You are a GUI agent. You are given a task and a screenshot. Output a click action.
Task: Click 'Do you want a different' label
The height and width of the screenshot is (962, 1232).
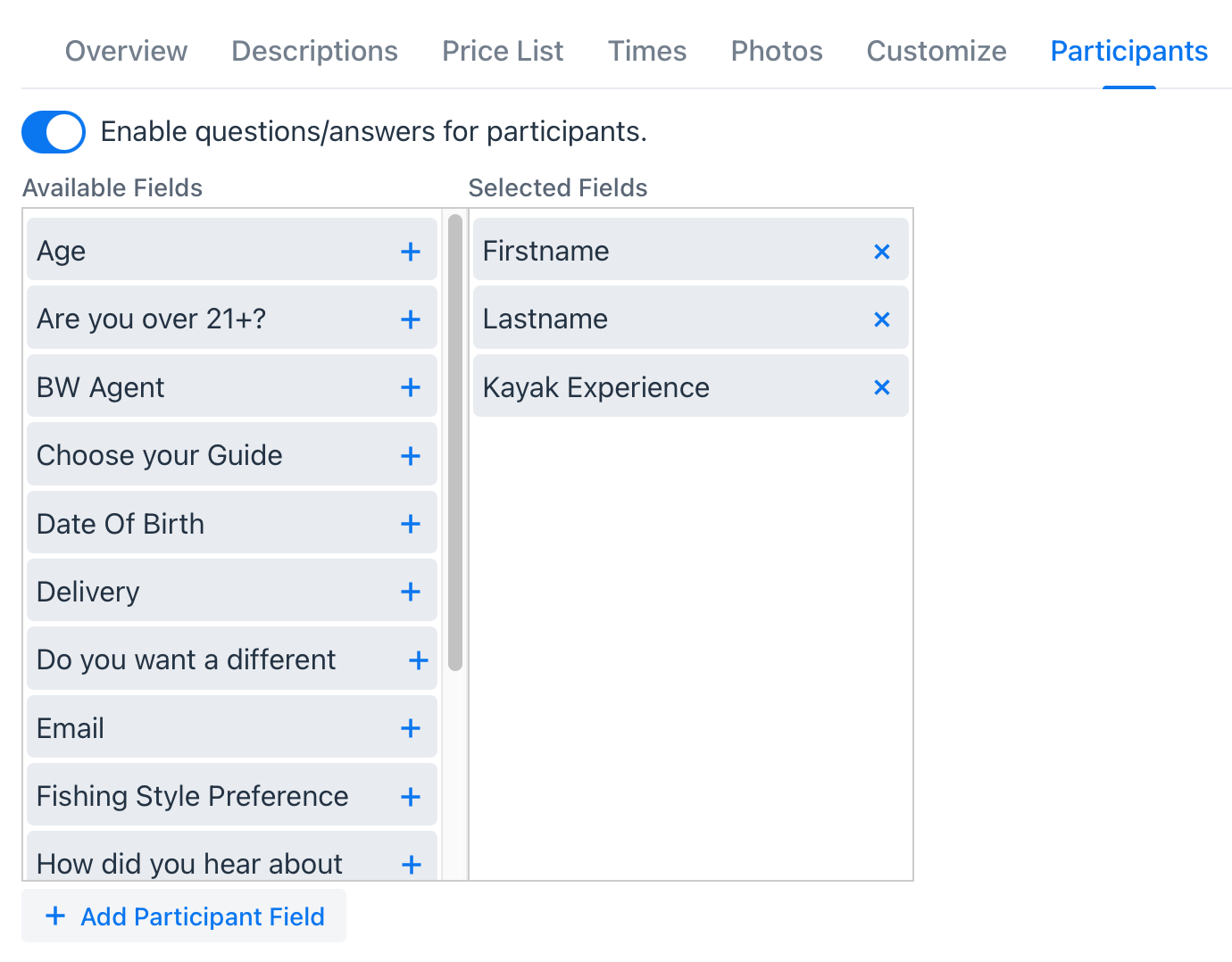pos(187,659)
